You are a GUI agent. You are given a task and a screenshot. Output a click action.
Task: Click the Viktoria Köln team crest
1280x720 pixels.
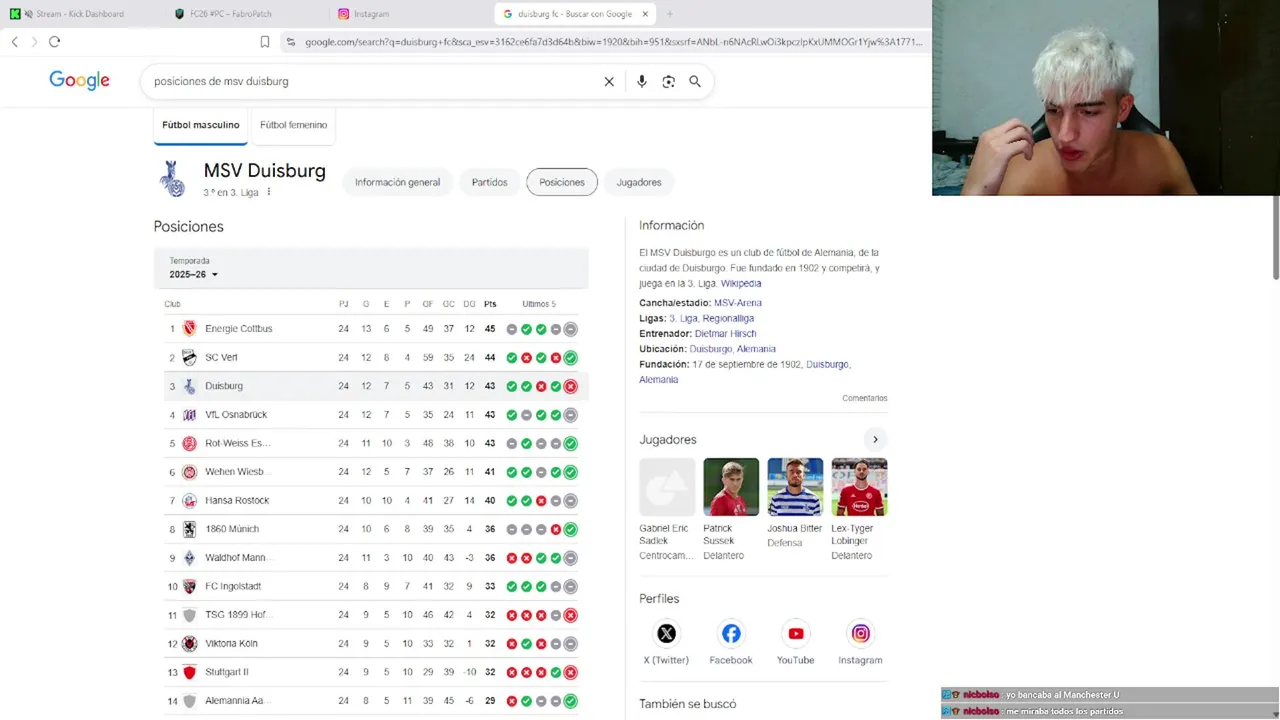pos(189,644)
